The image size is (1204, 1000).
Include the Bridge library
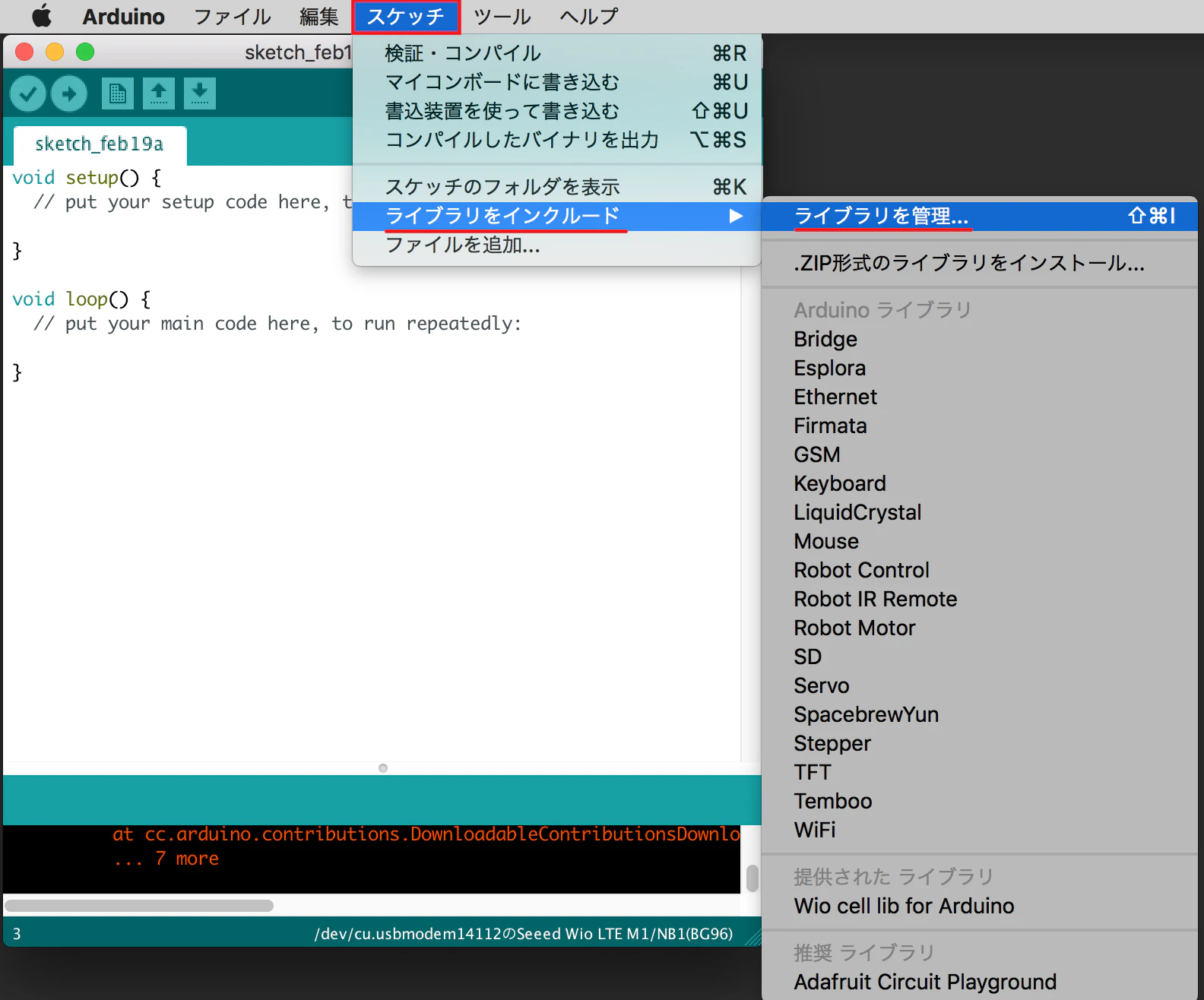coord(980,339)
